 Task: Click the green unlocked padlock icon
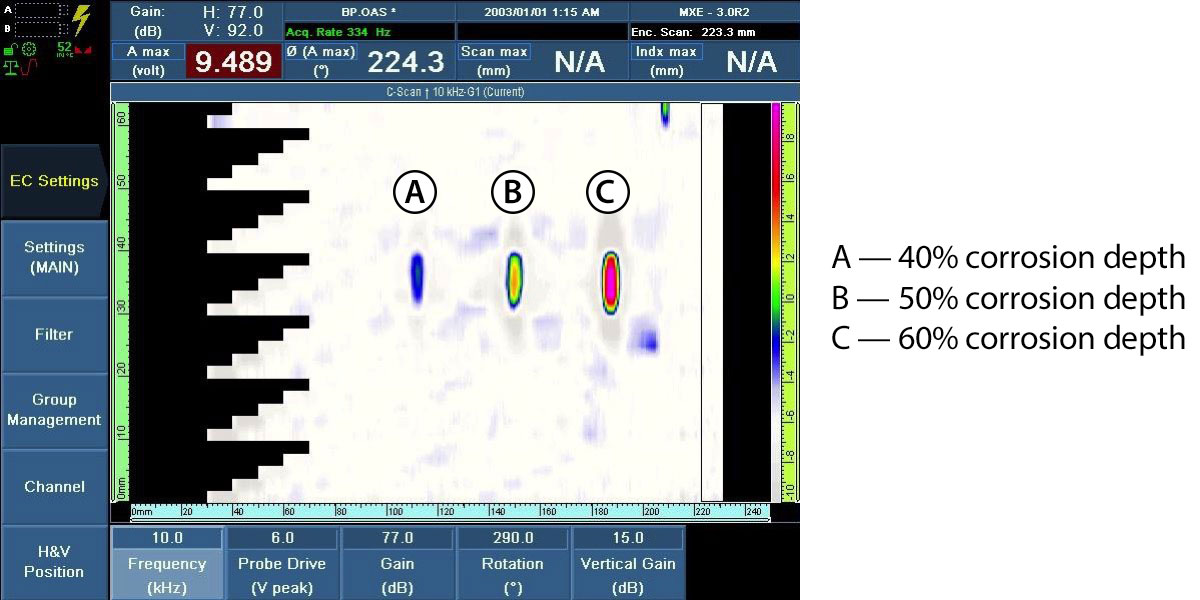(x=9, y=49)
